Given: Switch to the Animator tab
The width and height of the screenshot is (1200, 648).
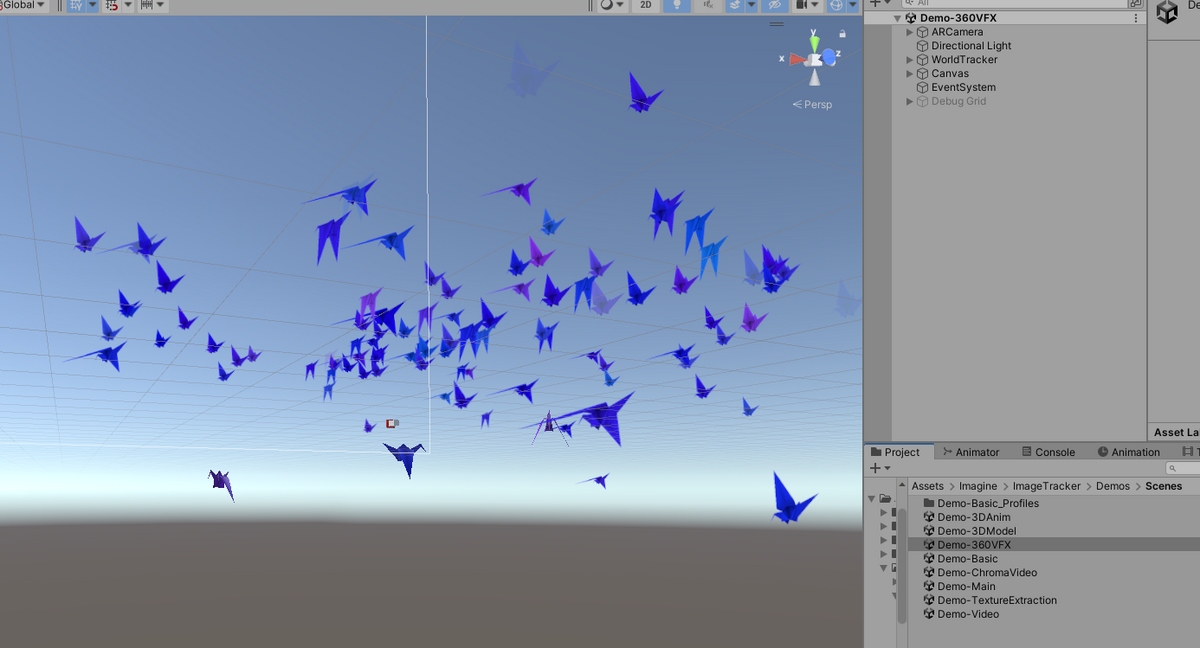Looking at the screenshot, I should (x=970, y=452).
